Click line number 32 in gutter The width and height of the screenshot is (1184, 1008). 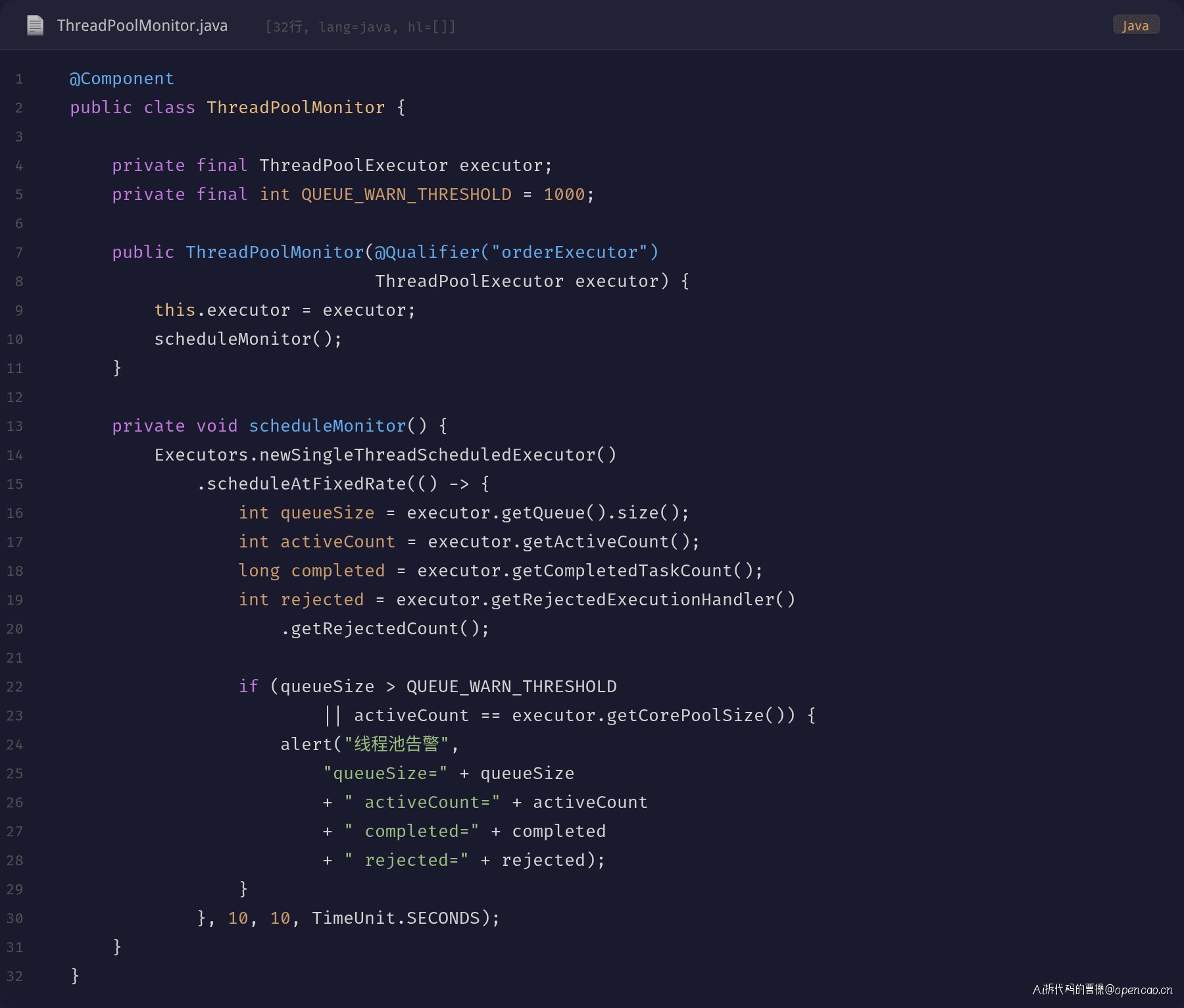(14, 976)
